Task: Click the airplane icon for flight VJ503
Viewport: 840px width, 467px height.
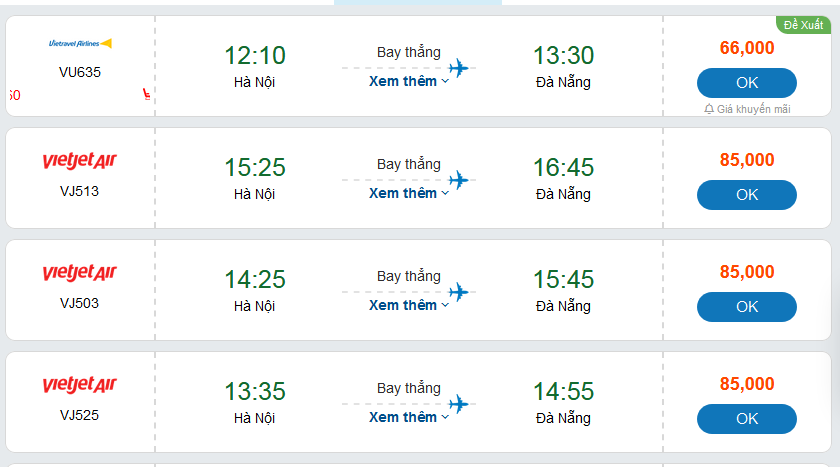Action: coord(458,292)
